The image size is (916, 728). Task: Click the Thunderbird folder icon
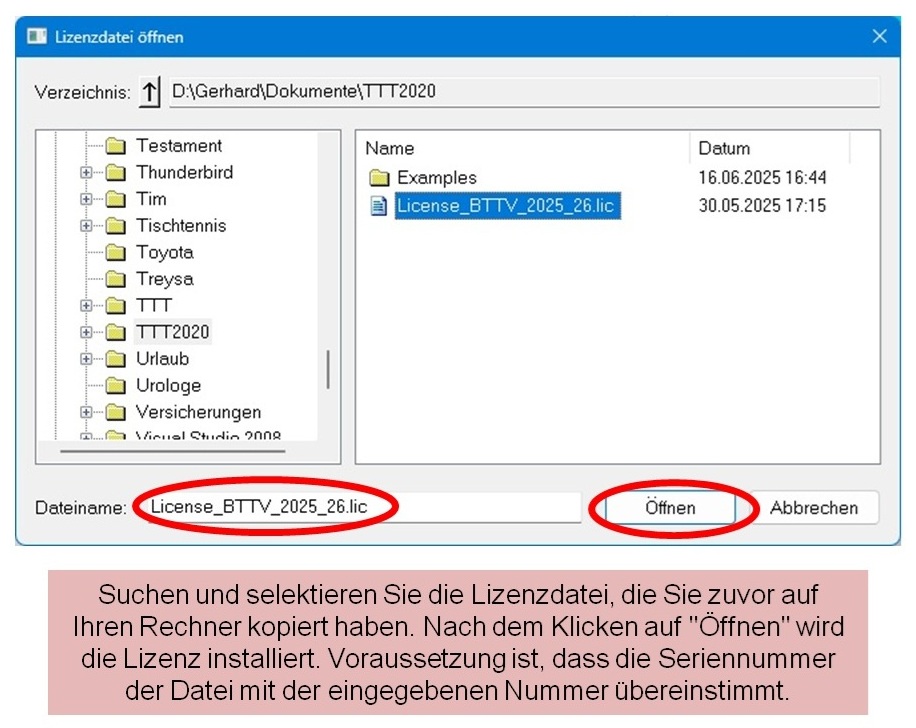point(115,172)
